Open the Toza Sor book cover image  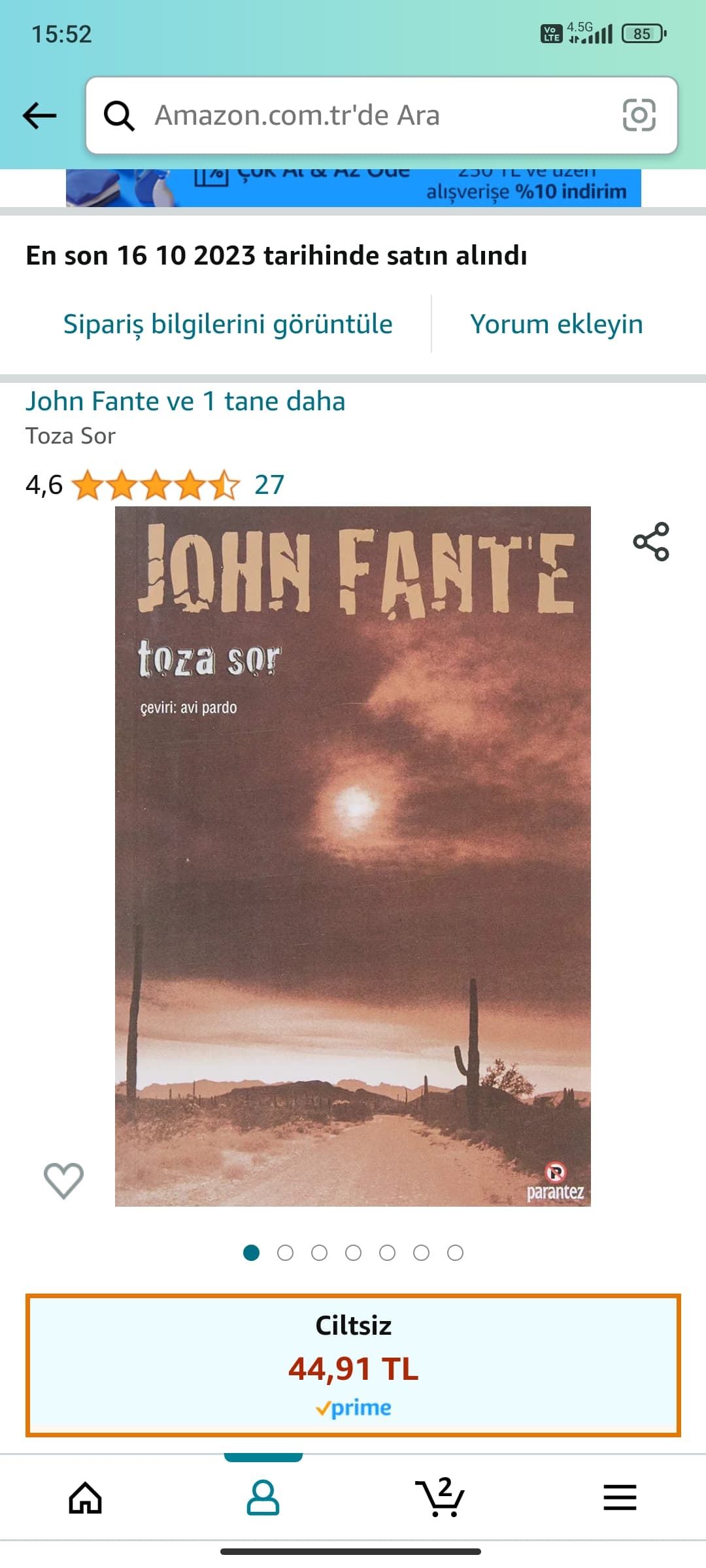353,857
